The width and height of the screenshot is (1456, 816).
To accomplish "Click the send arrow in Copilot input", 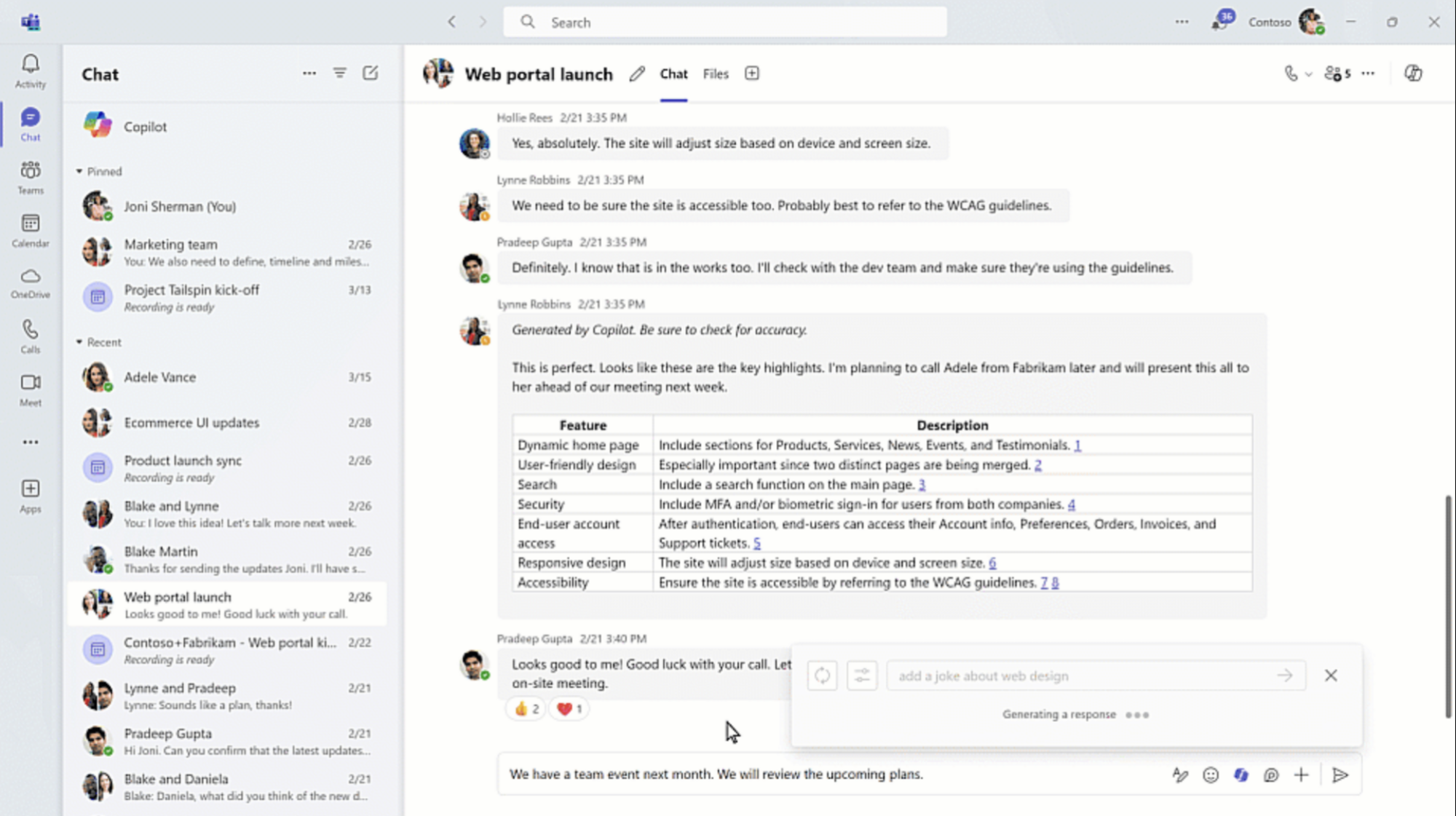I will [1285, 675].
